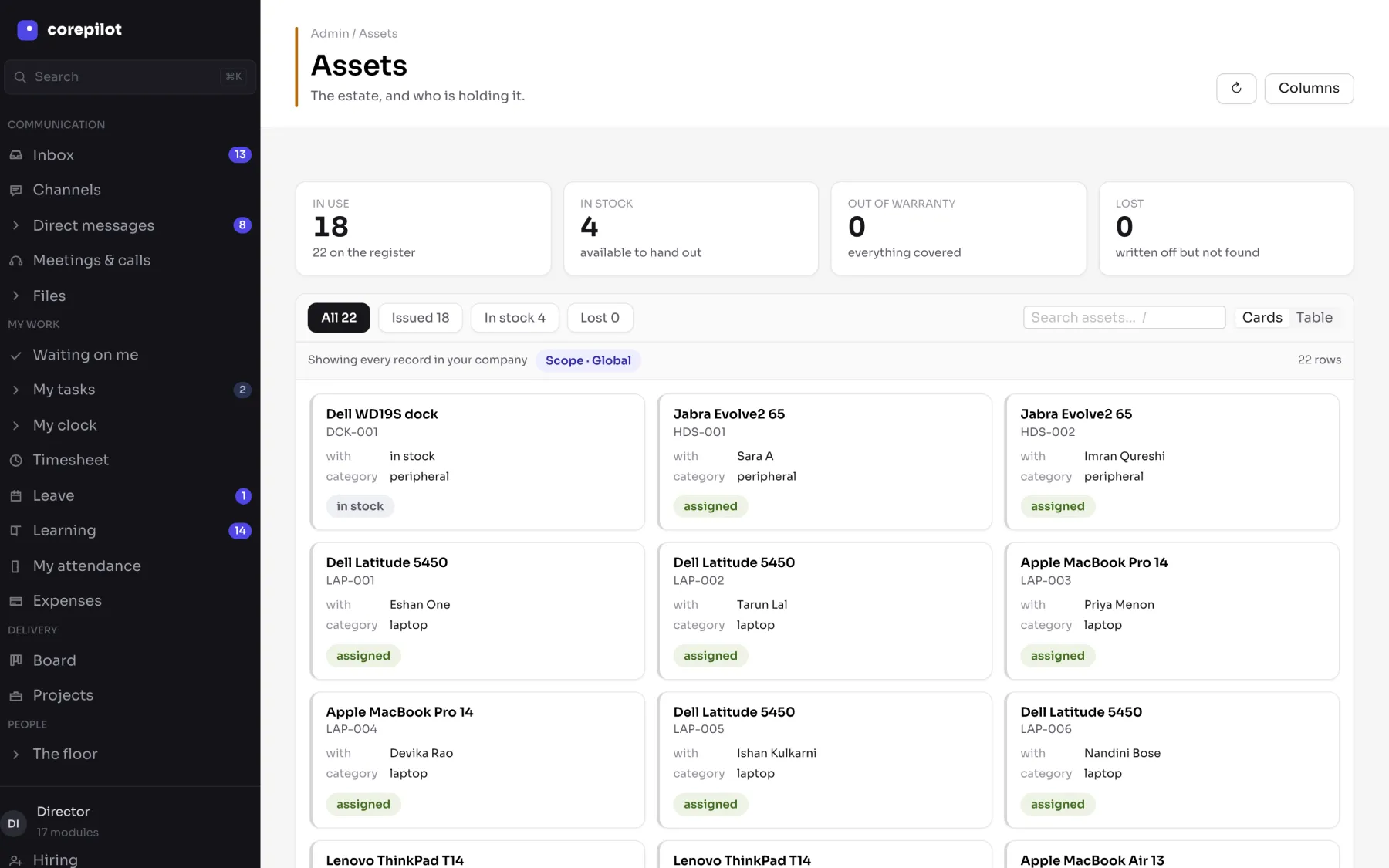1389x868 pixels.
Task: Click the In Use stat card
Action: (423, 228)
